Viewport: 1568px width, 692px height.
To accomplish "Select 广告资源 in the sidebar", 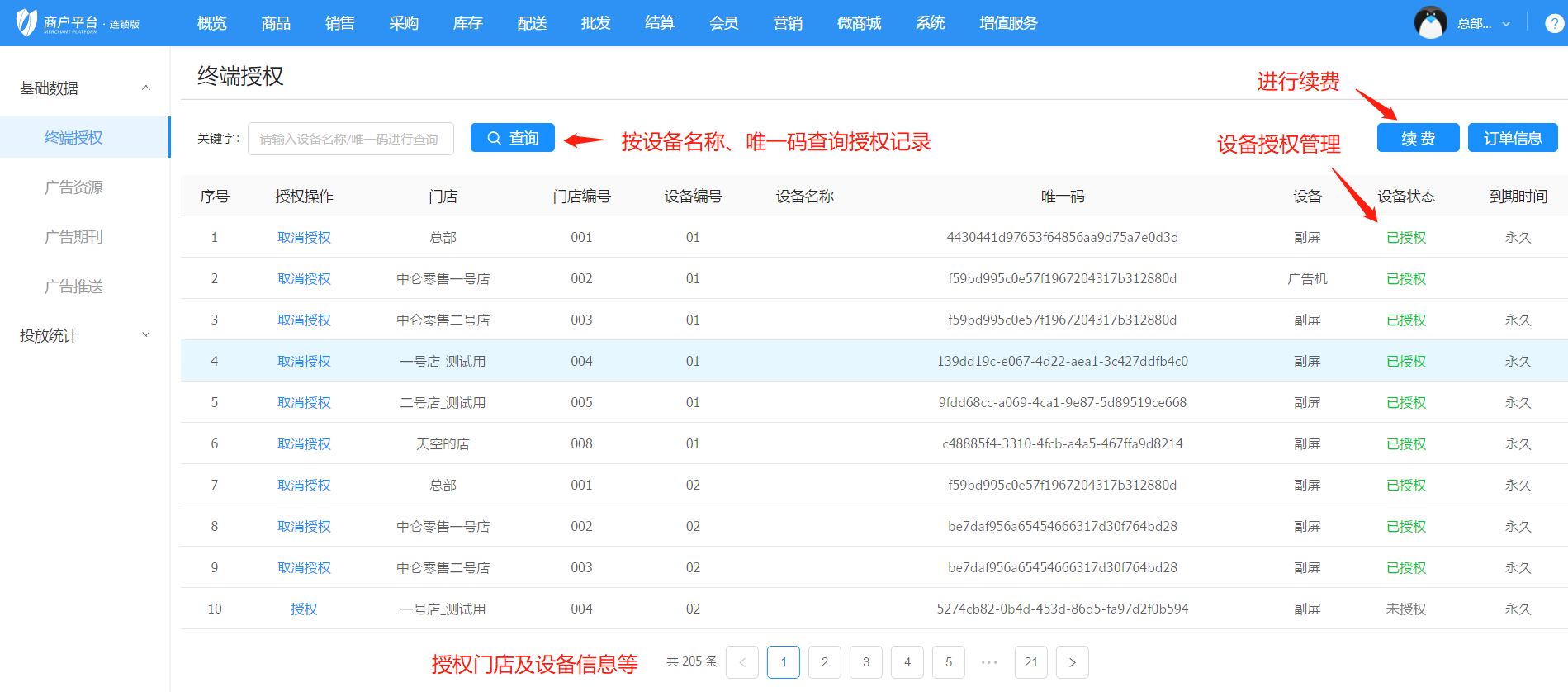I will pos(73,187).
